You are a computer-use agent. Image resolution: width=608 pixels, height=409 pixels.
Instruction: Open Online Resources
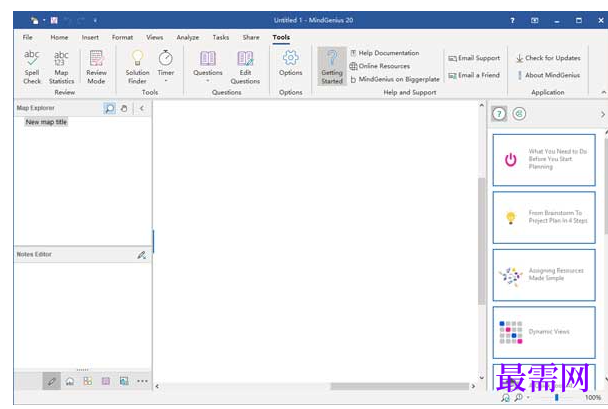pos(380,66)
